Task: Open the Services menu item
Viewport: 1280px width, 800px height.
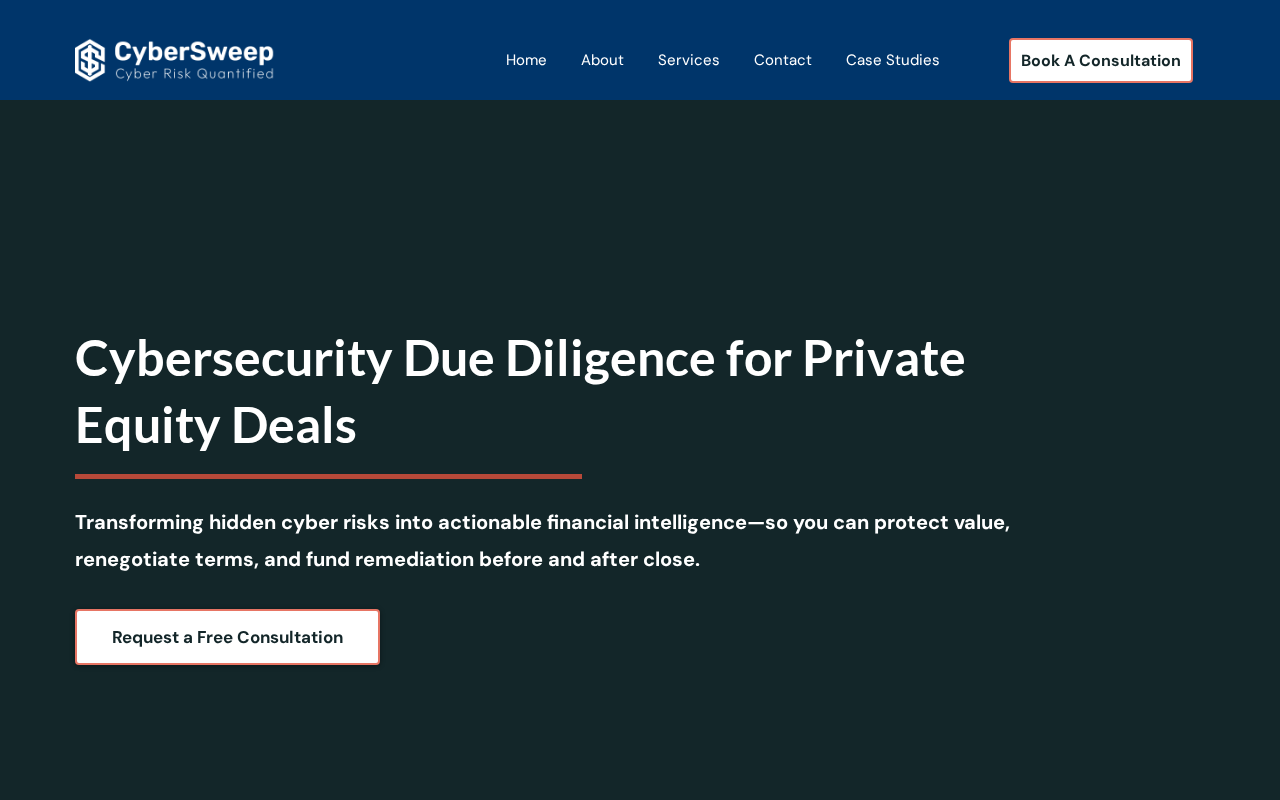Action: [x=689, y=60]
